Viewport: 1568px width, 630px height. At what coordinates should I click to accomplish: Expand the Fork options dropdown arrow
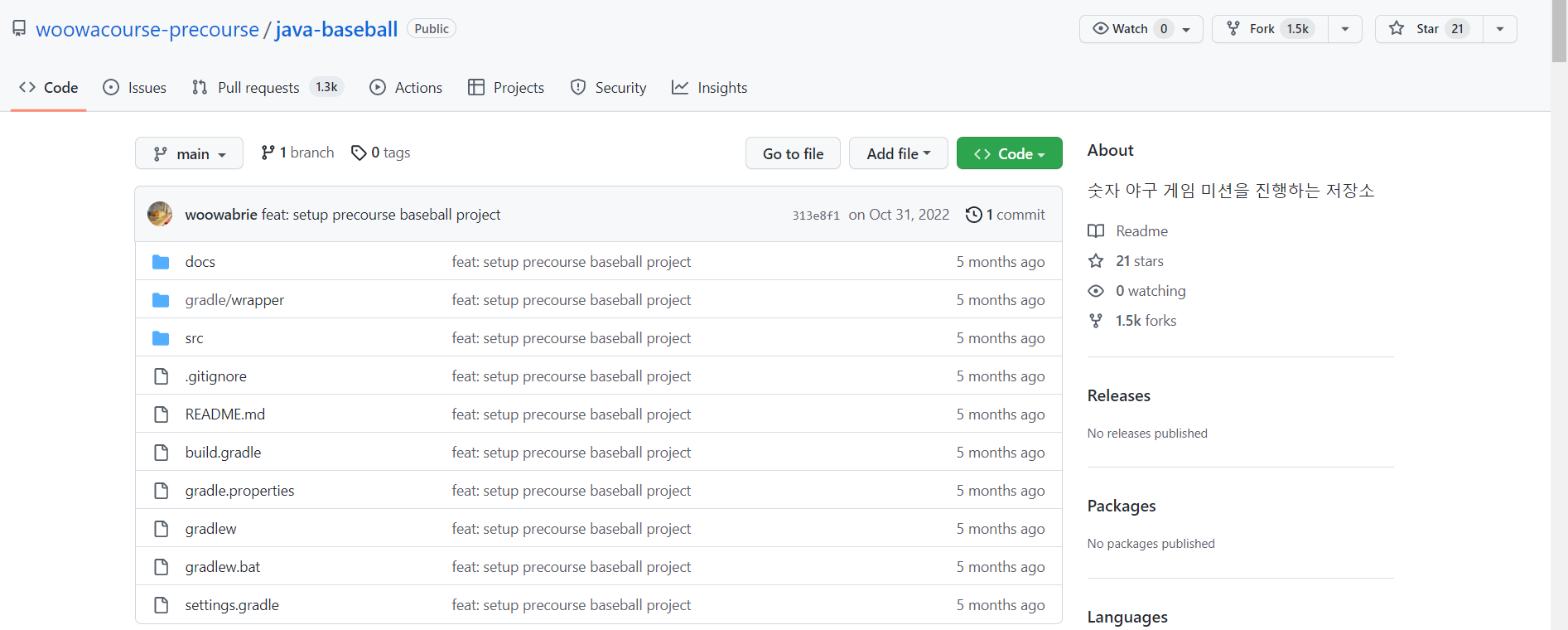(1345, 29)
